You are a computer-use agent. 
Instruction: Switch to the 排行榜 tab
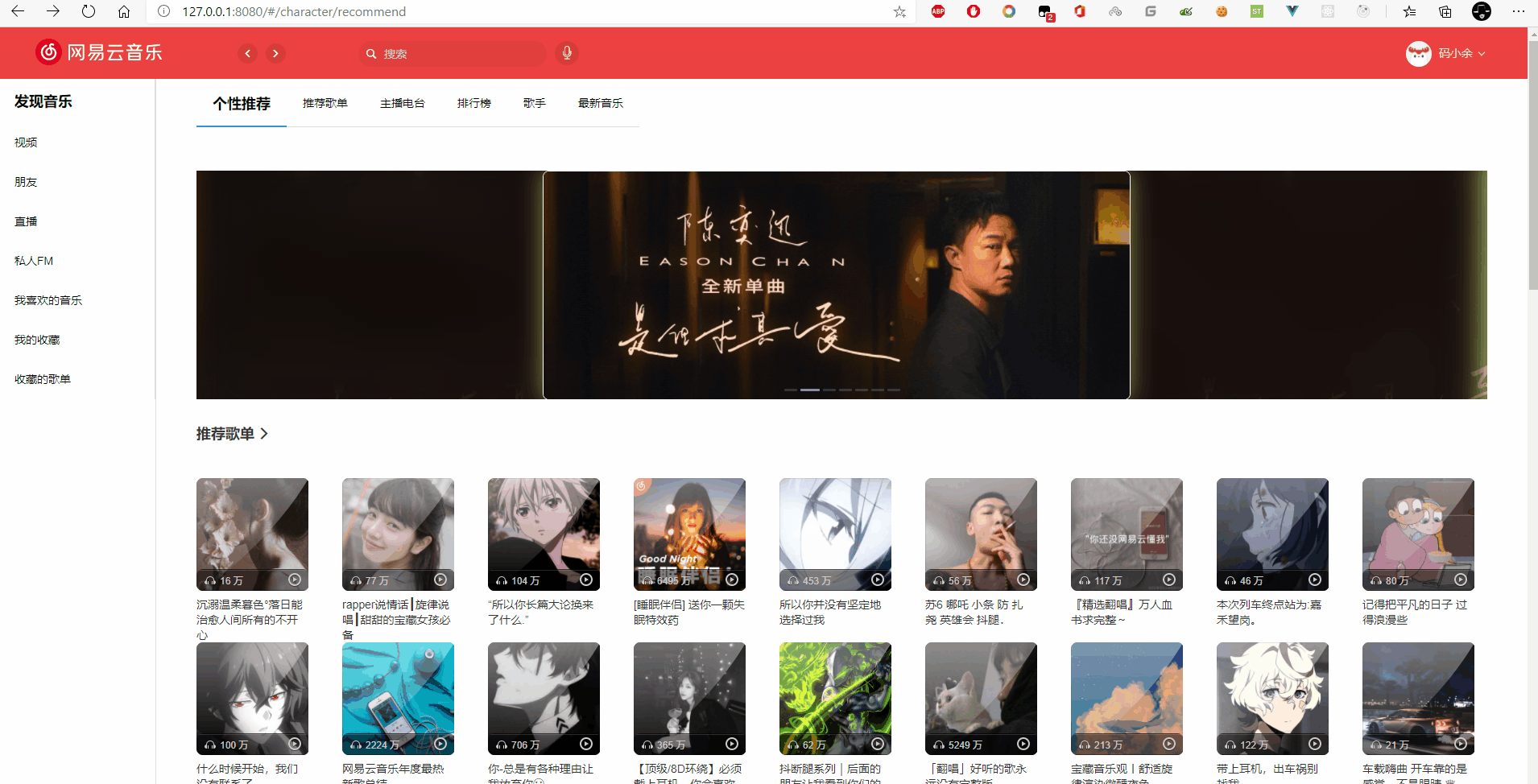[474, 103]
